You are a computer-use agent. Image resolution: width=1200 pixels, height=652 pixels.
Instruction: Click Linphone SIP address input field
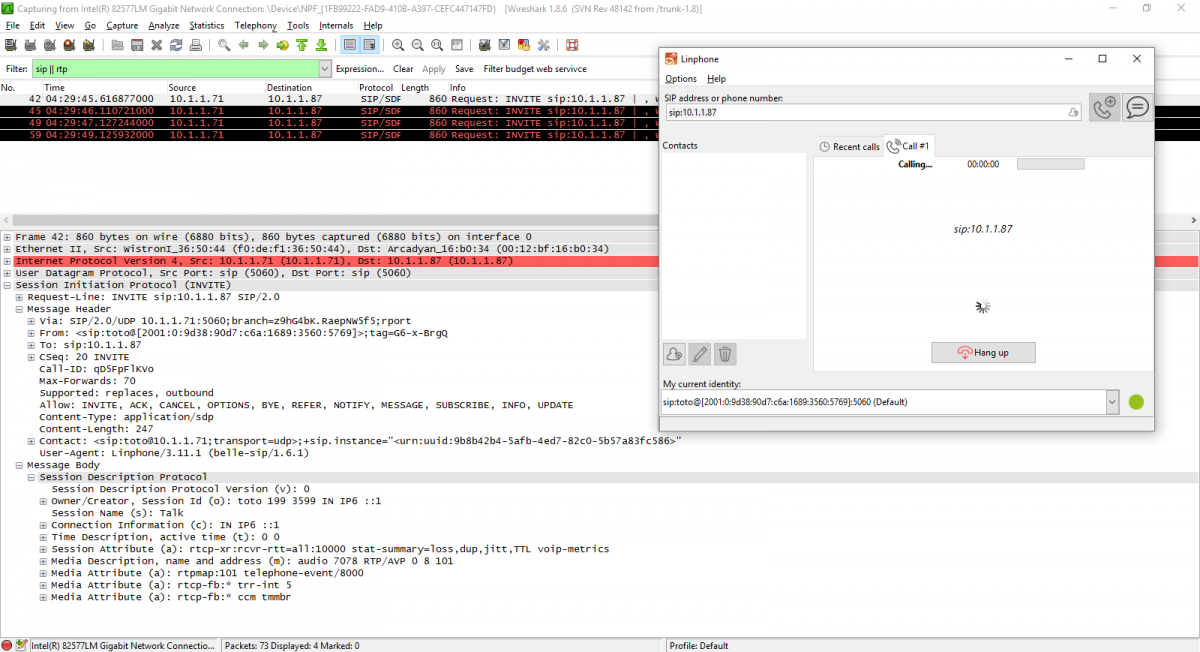click(874, 113)
